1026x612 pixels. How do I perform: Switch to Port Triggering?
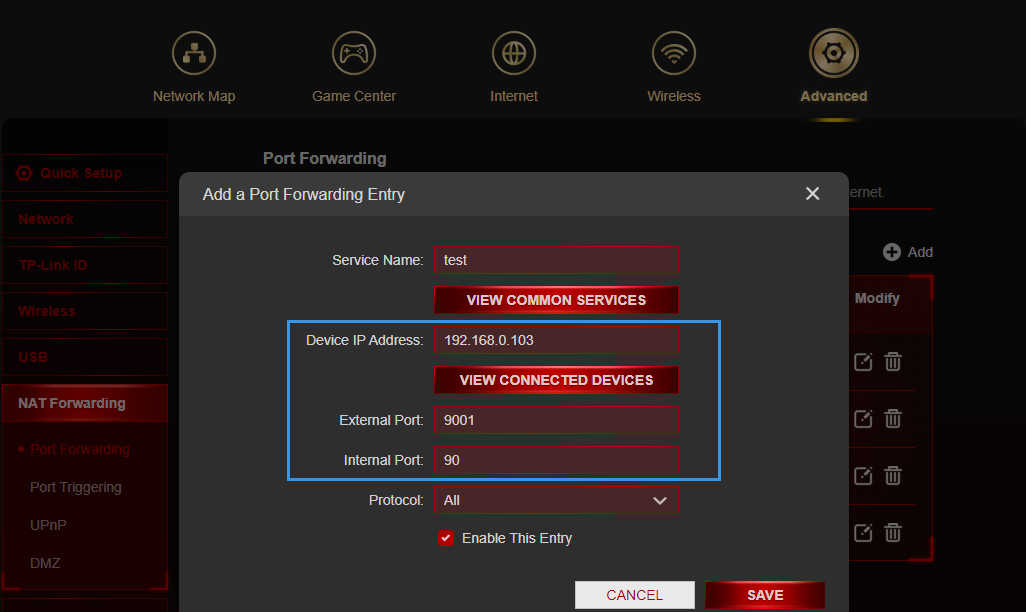[x=74, y=487]
